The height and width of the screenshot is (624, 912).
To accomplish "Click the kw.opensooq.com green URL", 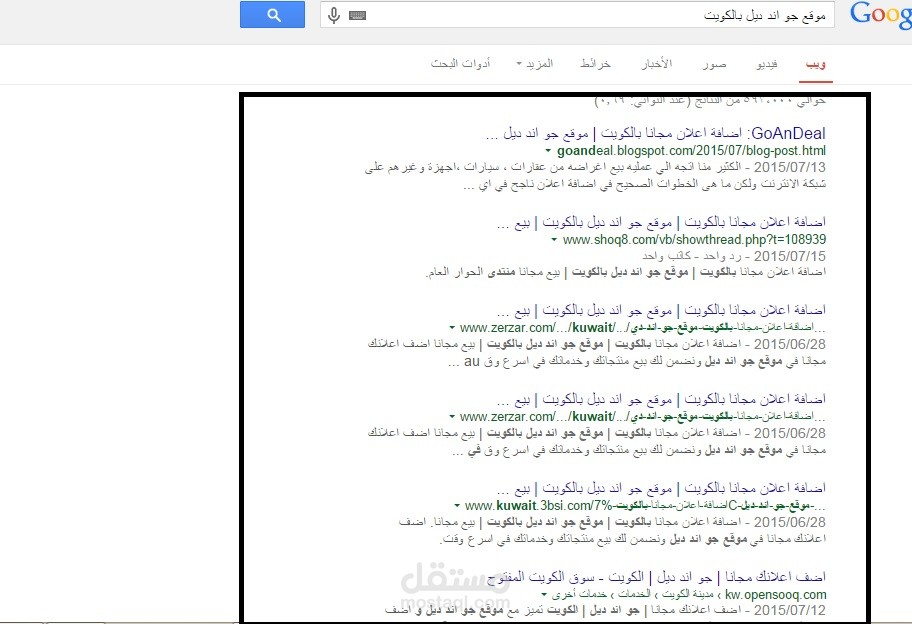I will [776, 595].
